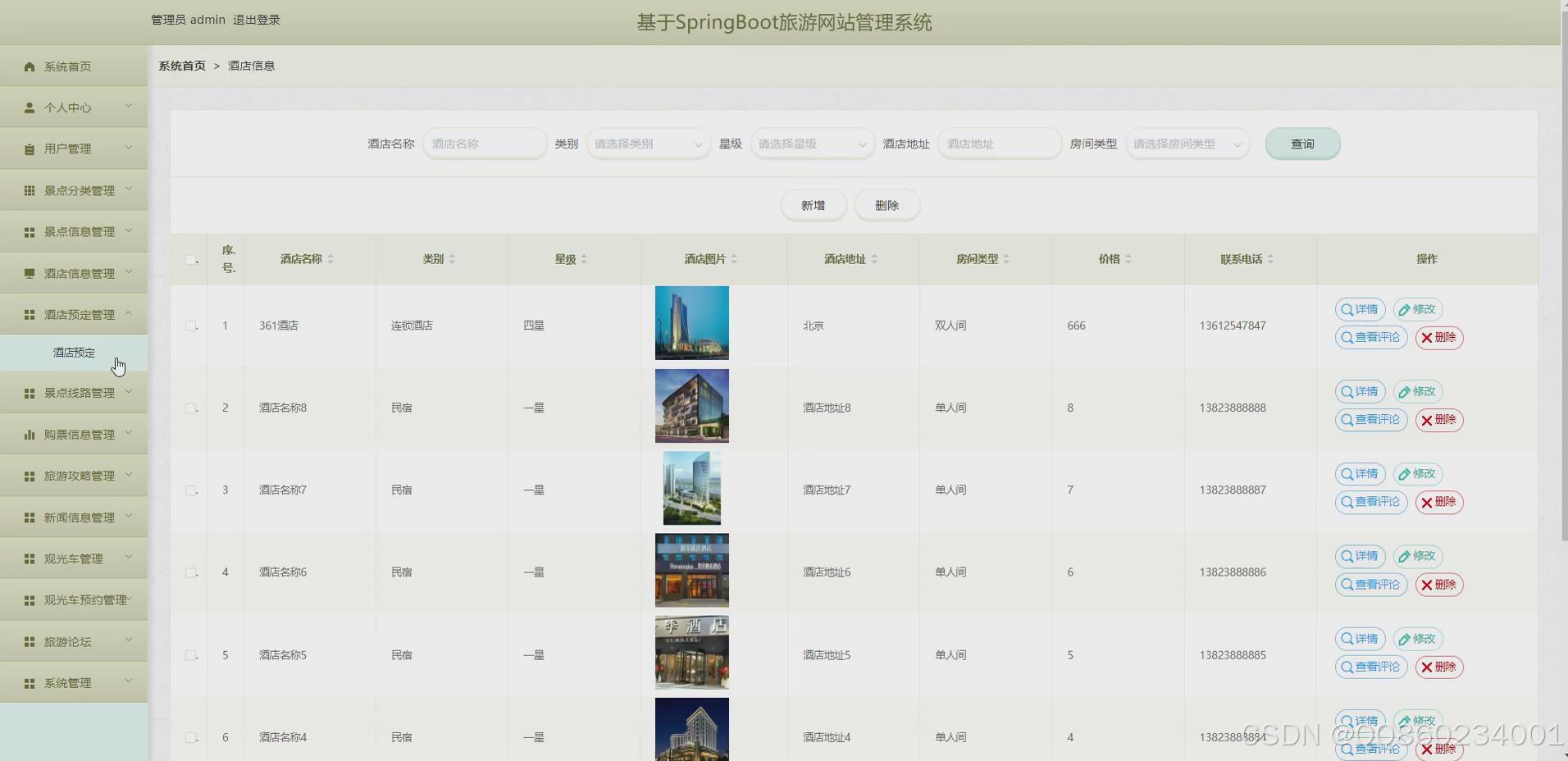
Task: Open the 类别 dropdown filter
Action: point(648,144)
